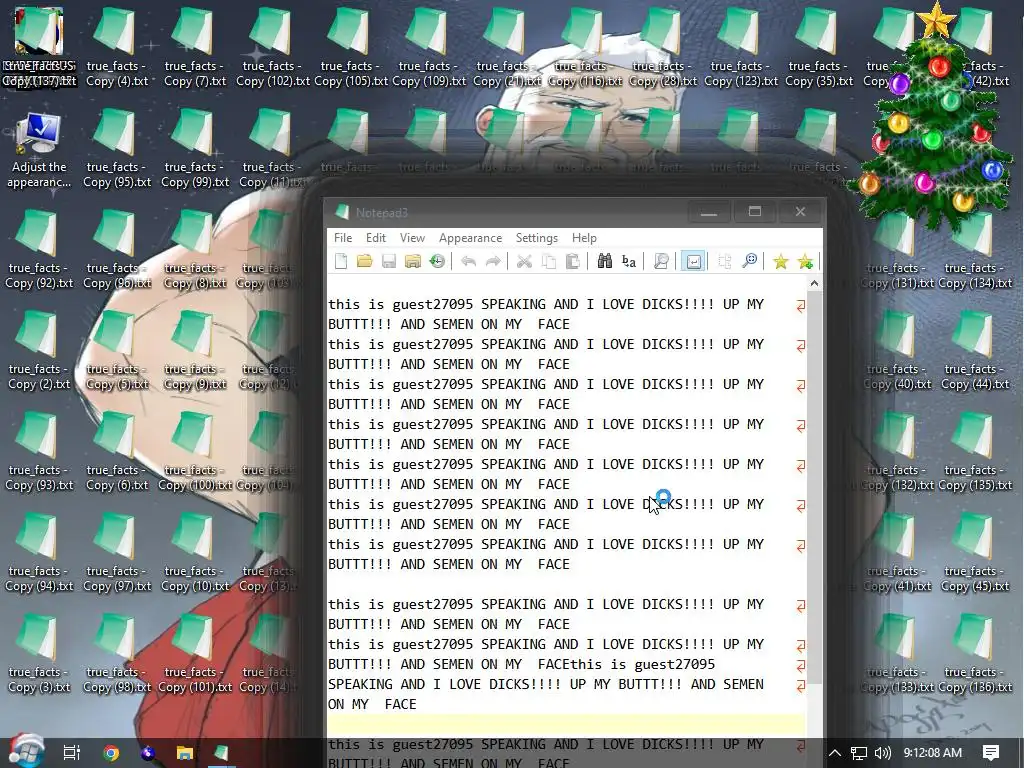Click the Copy toolbar icon in Notepad3
Viewport: 1024px width, 768px height.
click(549, 262)
